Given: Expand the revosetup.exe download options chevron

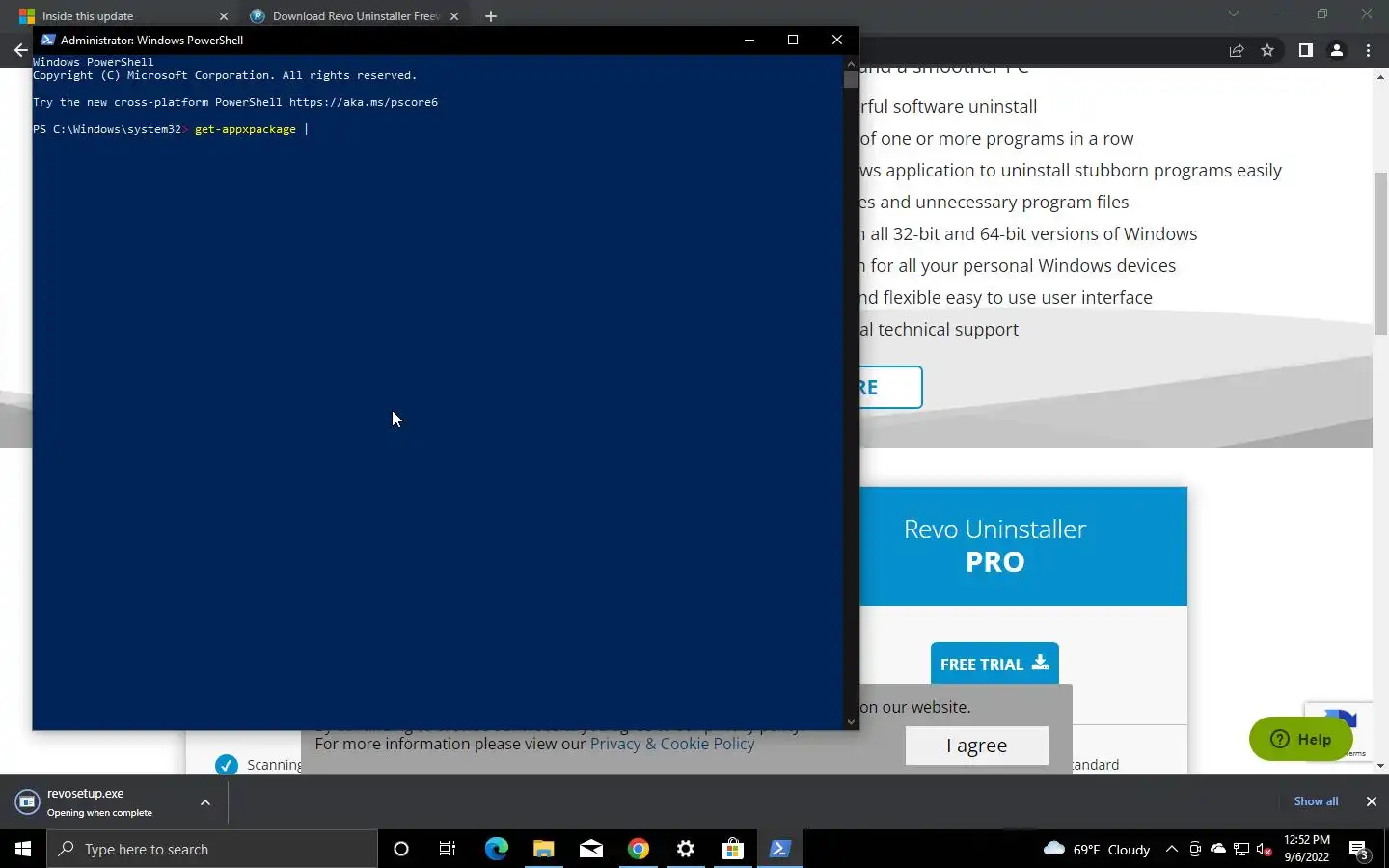Looking at the screenshot, I should point(204,801).
